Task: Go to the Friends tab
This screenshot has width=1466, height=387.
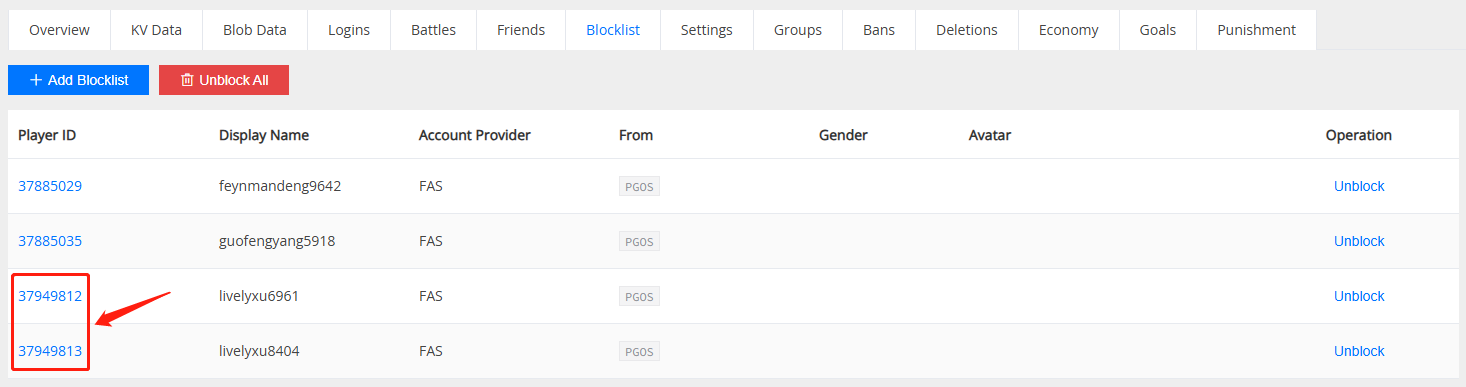Action: coord(521,30)
